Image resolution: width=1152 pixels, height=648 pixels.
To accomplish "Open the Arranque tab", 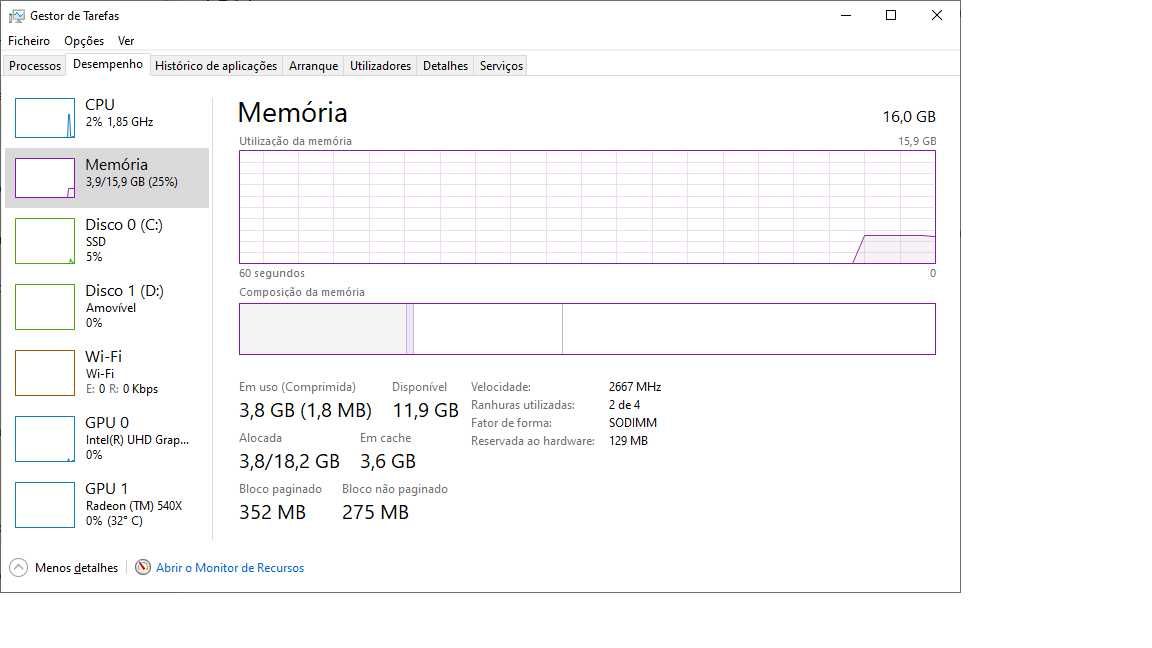I will tap(314, 66).
